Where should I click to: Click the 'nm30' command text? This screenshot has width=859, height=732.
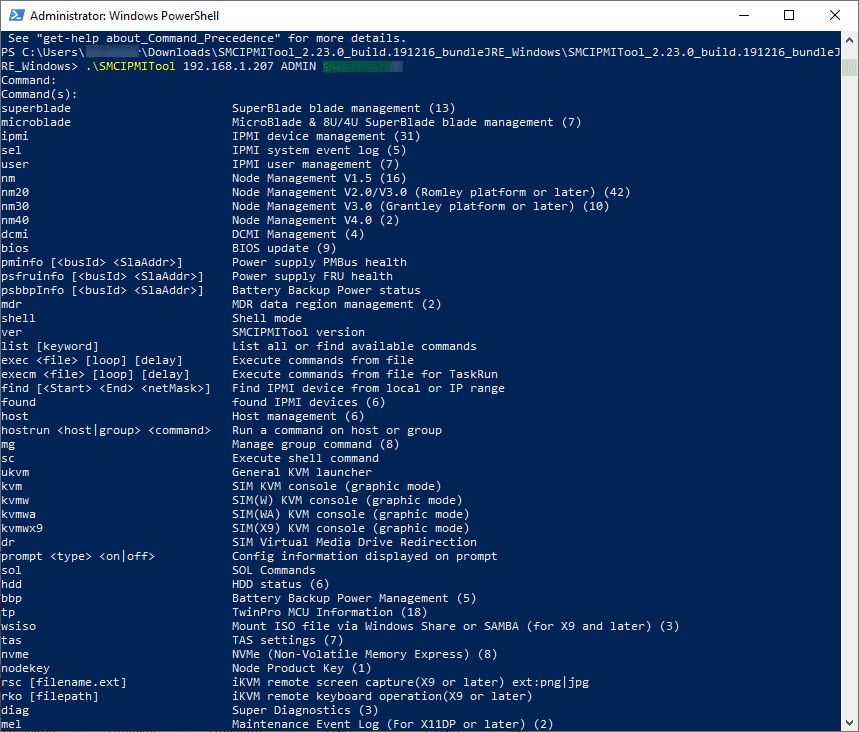tap(15, 206)
